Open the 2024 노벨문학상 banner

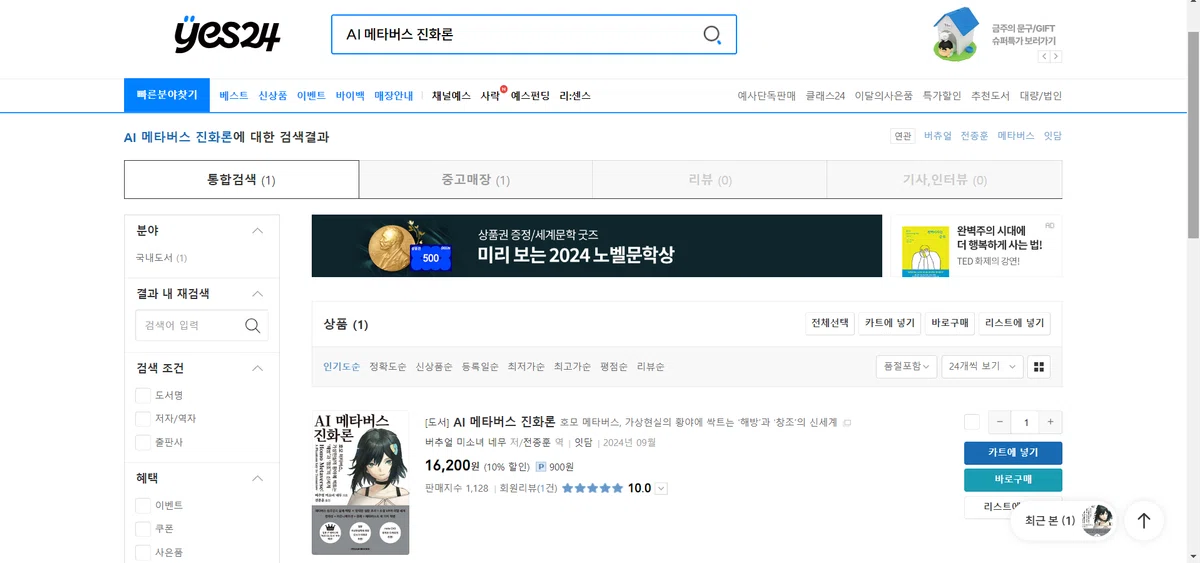click(x=597, y=246)
